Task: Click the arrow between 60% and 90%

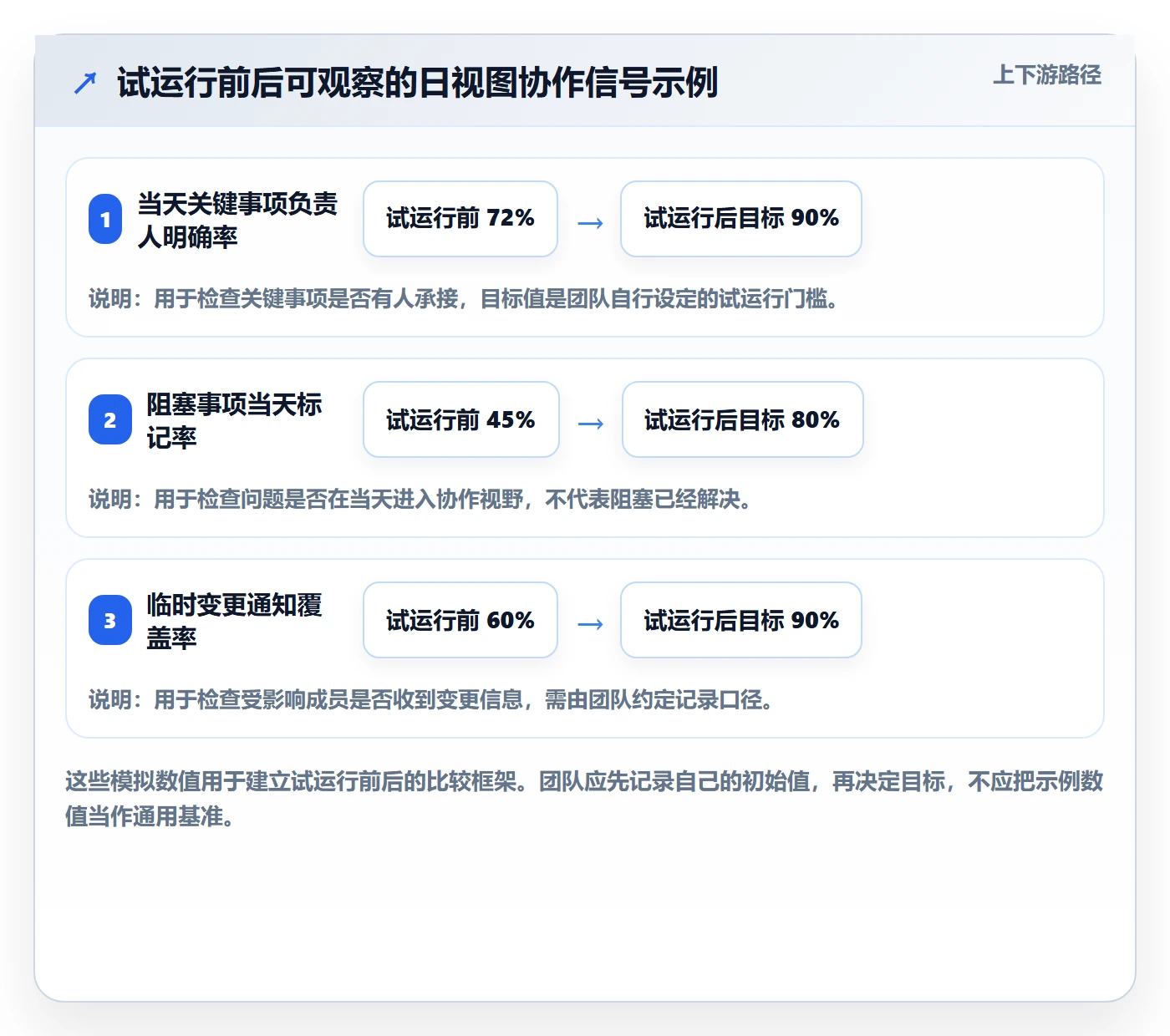Action: (x=590, y=624)
